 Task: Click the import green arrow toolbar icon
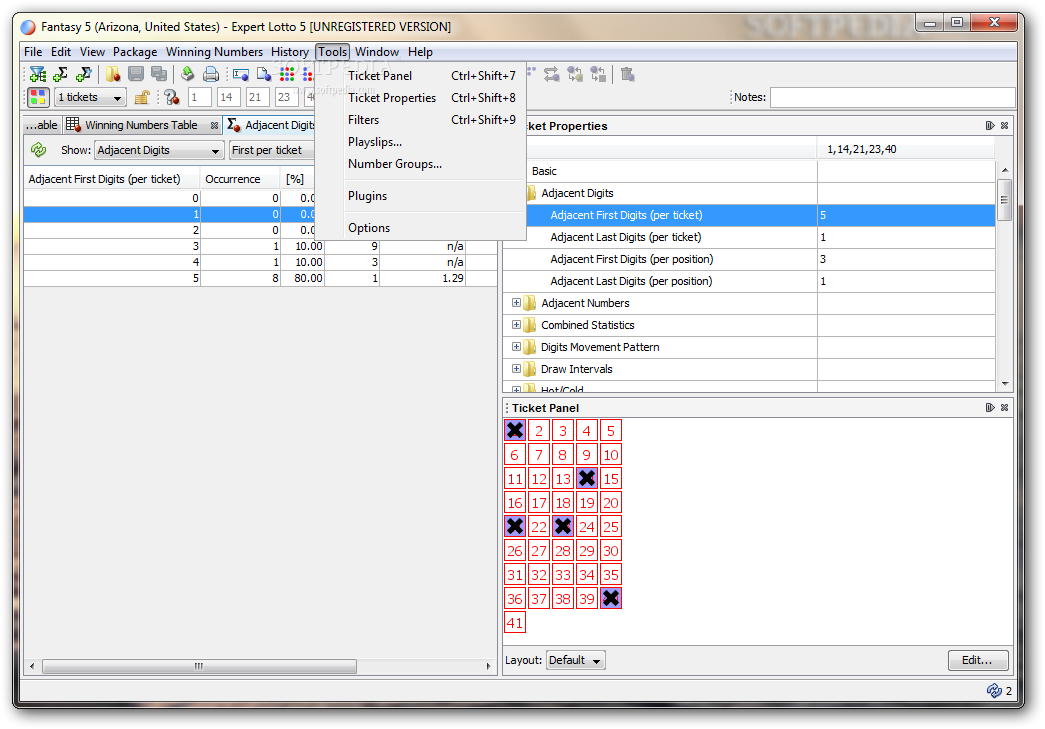[x=188, y=75]
